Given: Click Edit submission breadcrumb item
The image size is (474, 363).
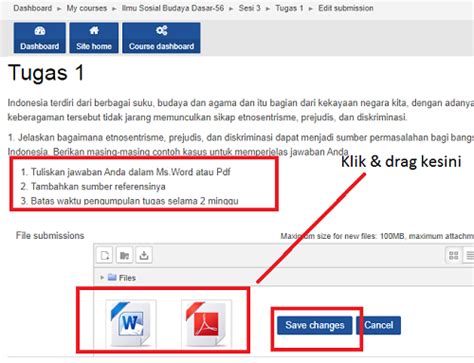Looking at the screenshot, I should coord(346,8).
